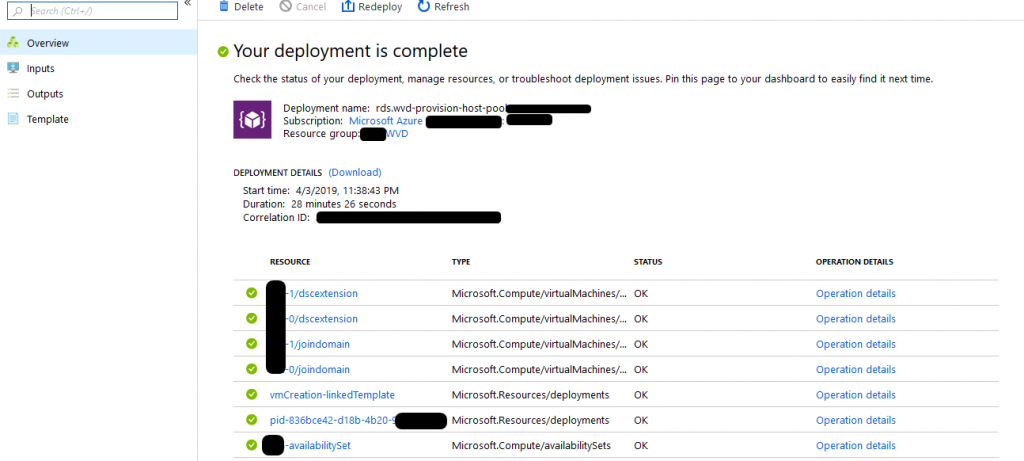Screen dimensions: 1024x461
Task: Click Microsoft.Resources/deployments type for vmCreation-linkedTemplate
Action: point(530,395)
